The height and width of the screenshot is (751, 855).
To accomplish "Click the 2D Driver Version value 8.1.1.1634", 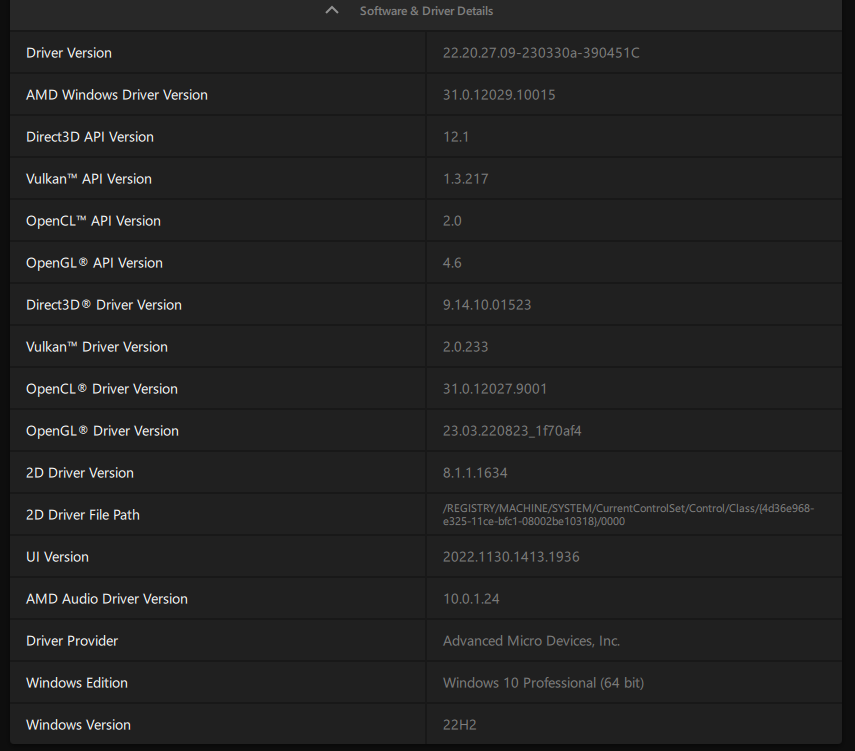I will [x=475, y=473].
